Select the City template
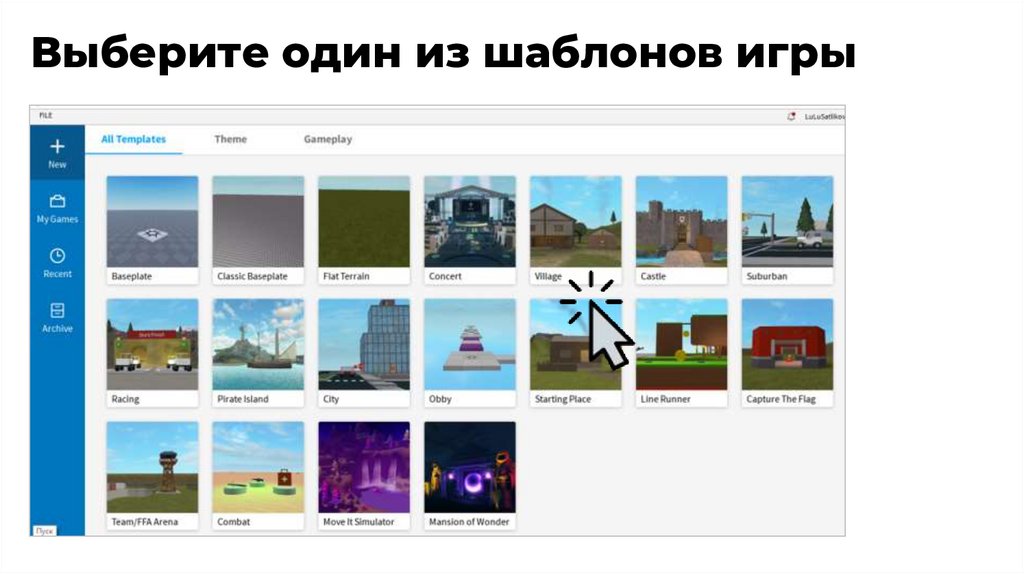 (364, 353)
